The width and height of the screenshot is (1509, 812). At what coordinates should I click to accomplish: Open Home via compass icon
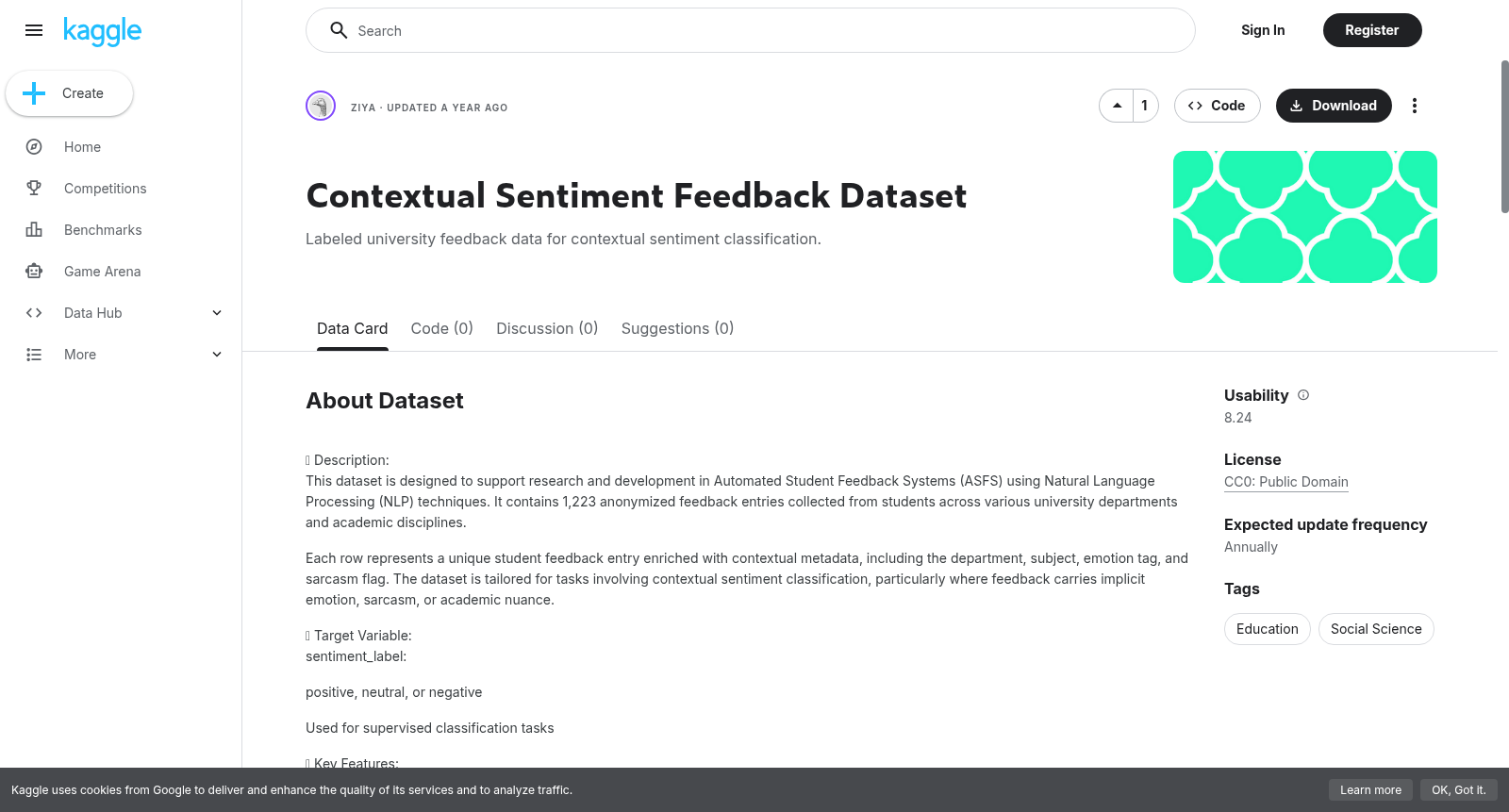click(34, 147)
